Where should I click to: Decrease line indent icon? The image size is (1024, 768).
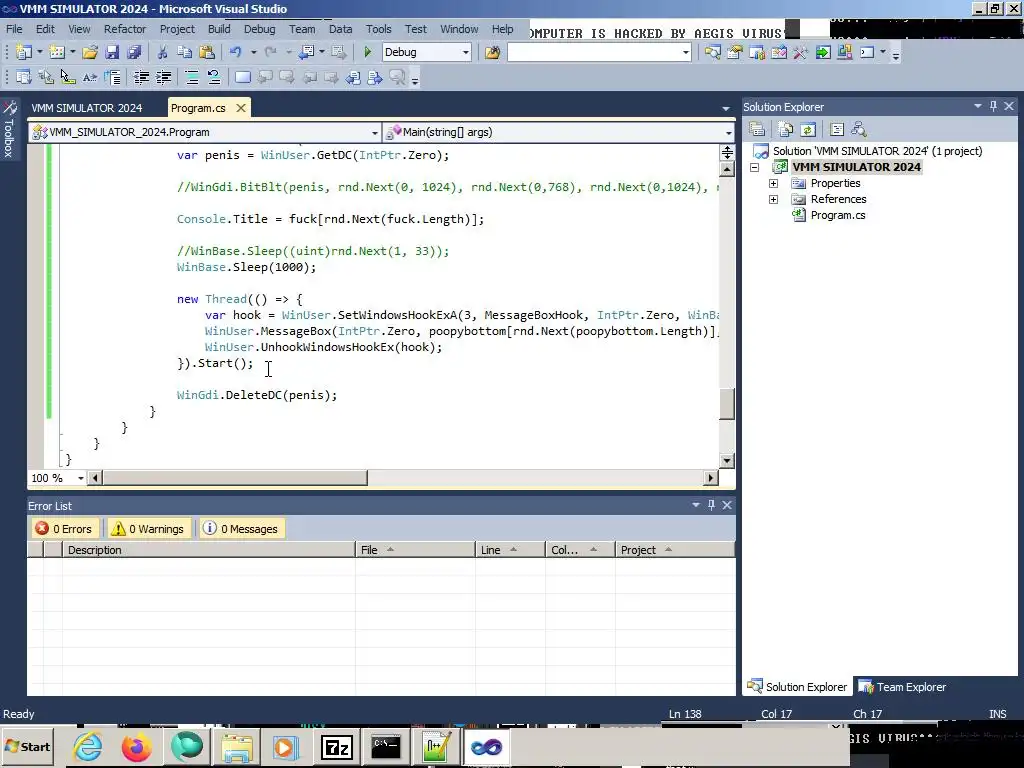click(141, 78)
